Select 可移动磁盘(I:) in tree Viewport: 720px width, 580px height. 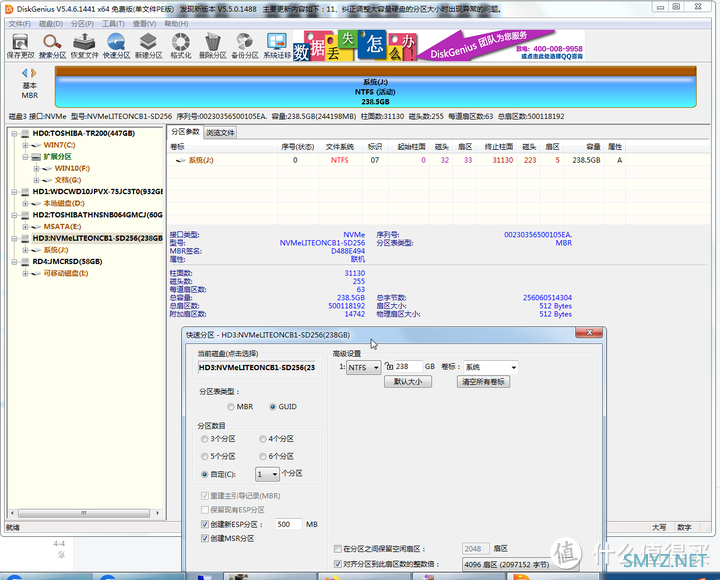coord(66,273)
